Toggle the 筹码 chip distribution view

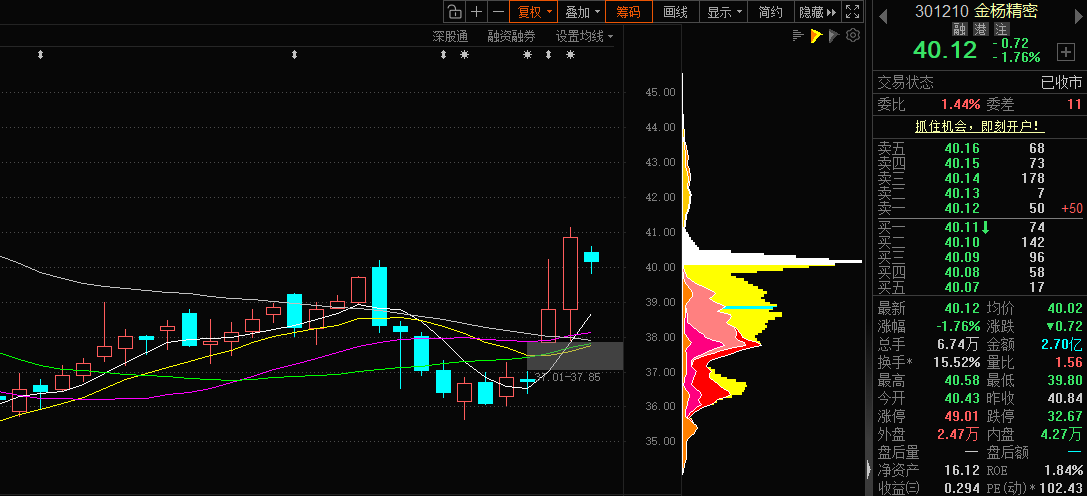(629, 12)
